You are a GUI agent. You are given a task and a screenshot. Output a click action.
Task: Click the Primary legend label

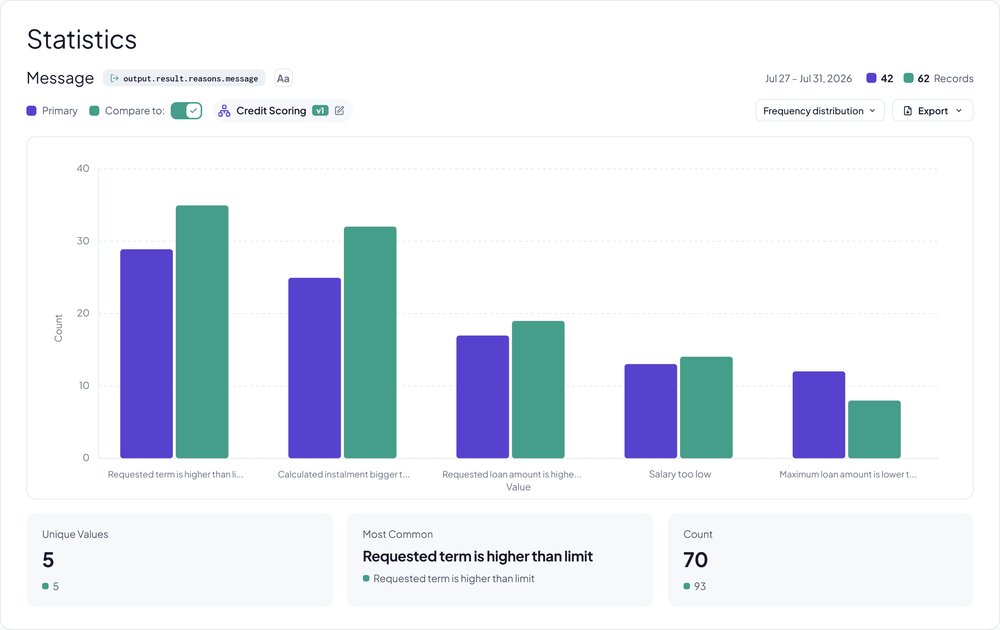(x=59, y=111)
